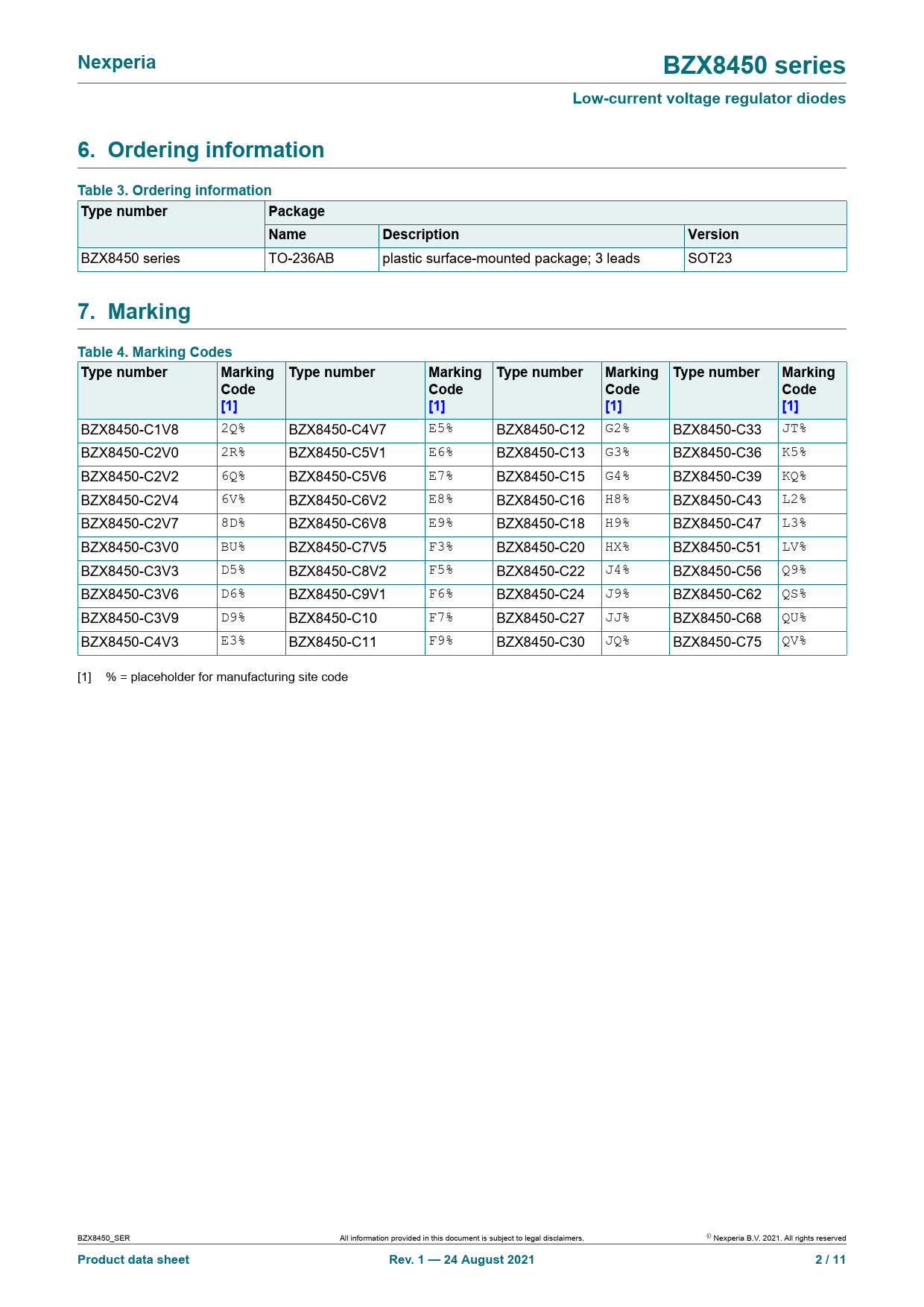Click the TO-236AB package name cell
The image size is (924, 1307).
(x=301, y=259)
